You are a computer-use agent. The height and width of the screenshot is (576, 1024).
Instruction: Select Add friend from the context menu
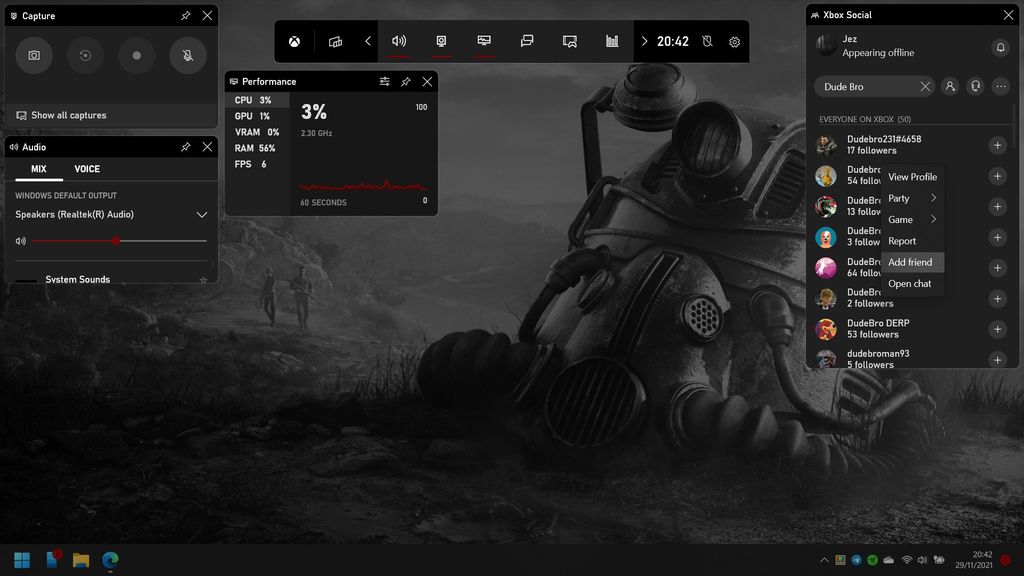click(x=911, y=262)
